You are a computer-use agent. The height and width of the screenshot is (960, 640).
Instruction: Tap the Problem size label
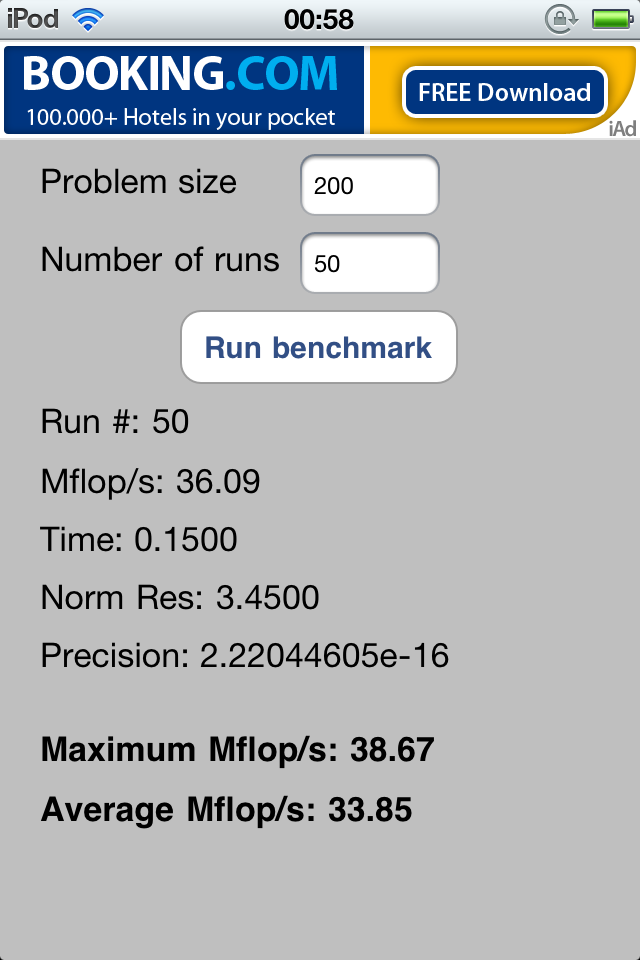coord(138,182)
